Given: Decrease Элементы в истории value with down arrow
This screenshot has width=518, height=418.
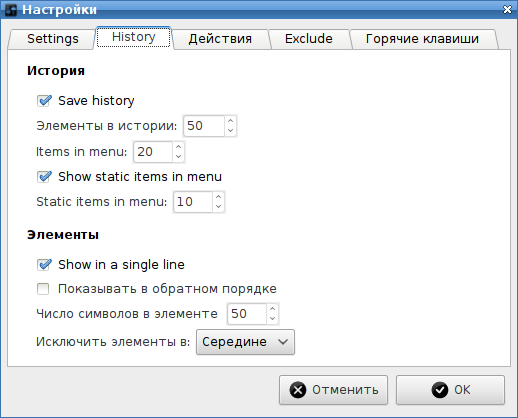Looking at the screenshot, I should pyautogui.click(x=230, y=131).
